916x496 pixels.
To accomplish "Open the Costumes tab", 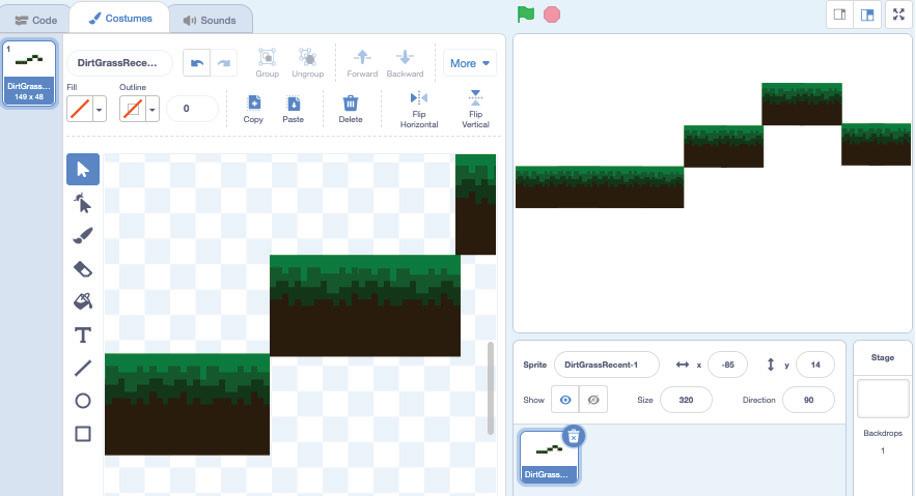I will 120,19.
